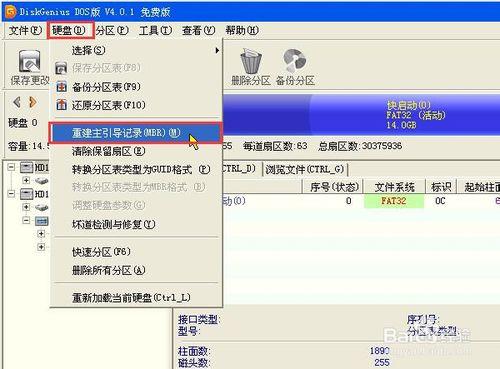
Task: Open the 工具(T) menu
Action: click(155, 31)
